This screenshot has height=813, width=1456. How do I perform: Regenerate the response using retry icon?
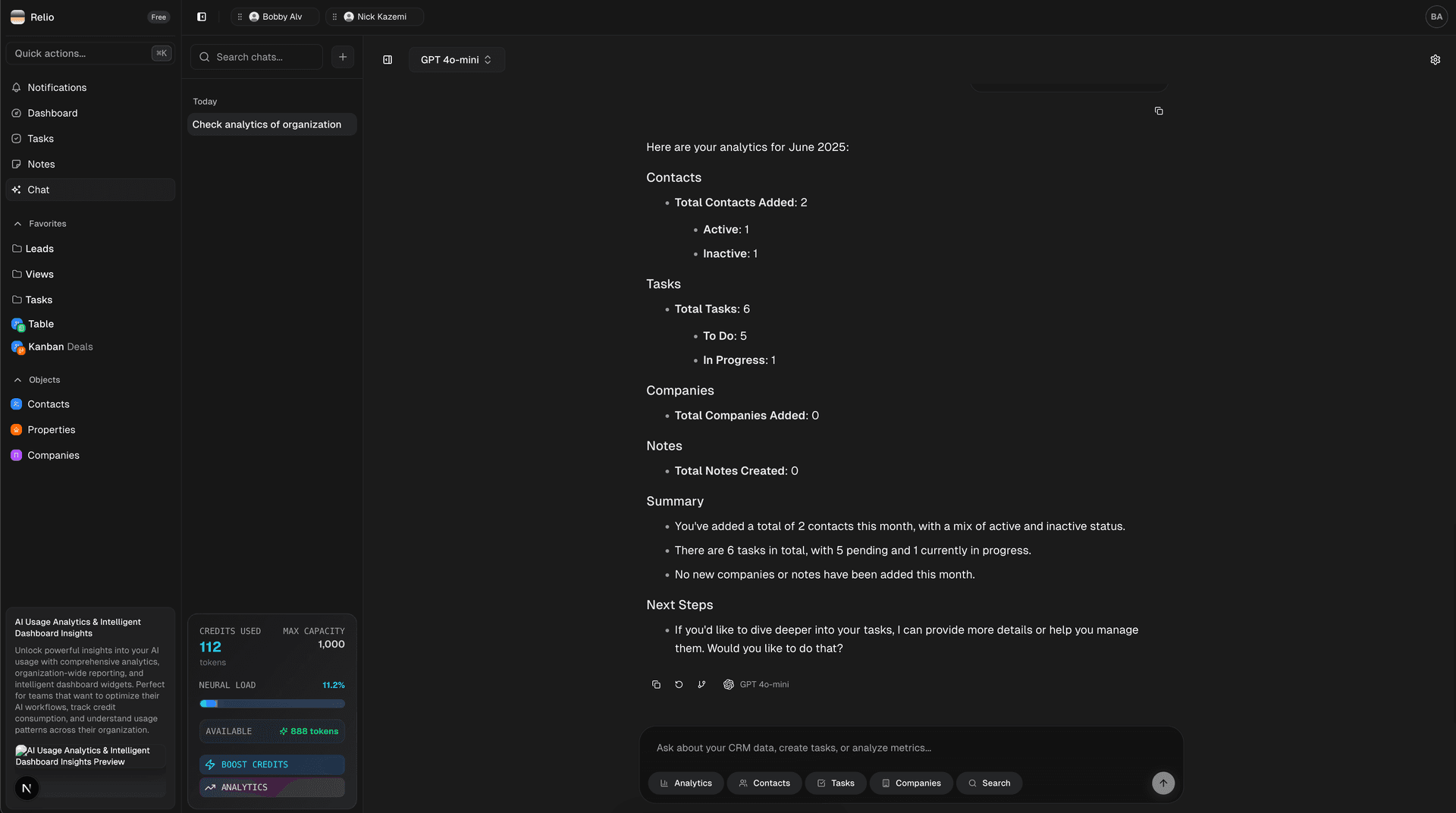click(678, 684)
